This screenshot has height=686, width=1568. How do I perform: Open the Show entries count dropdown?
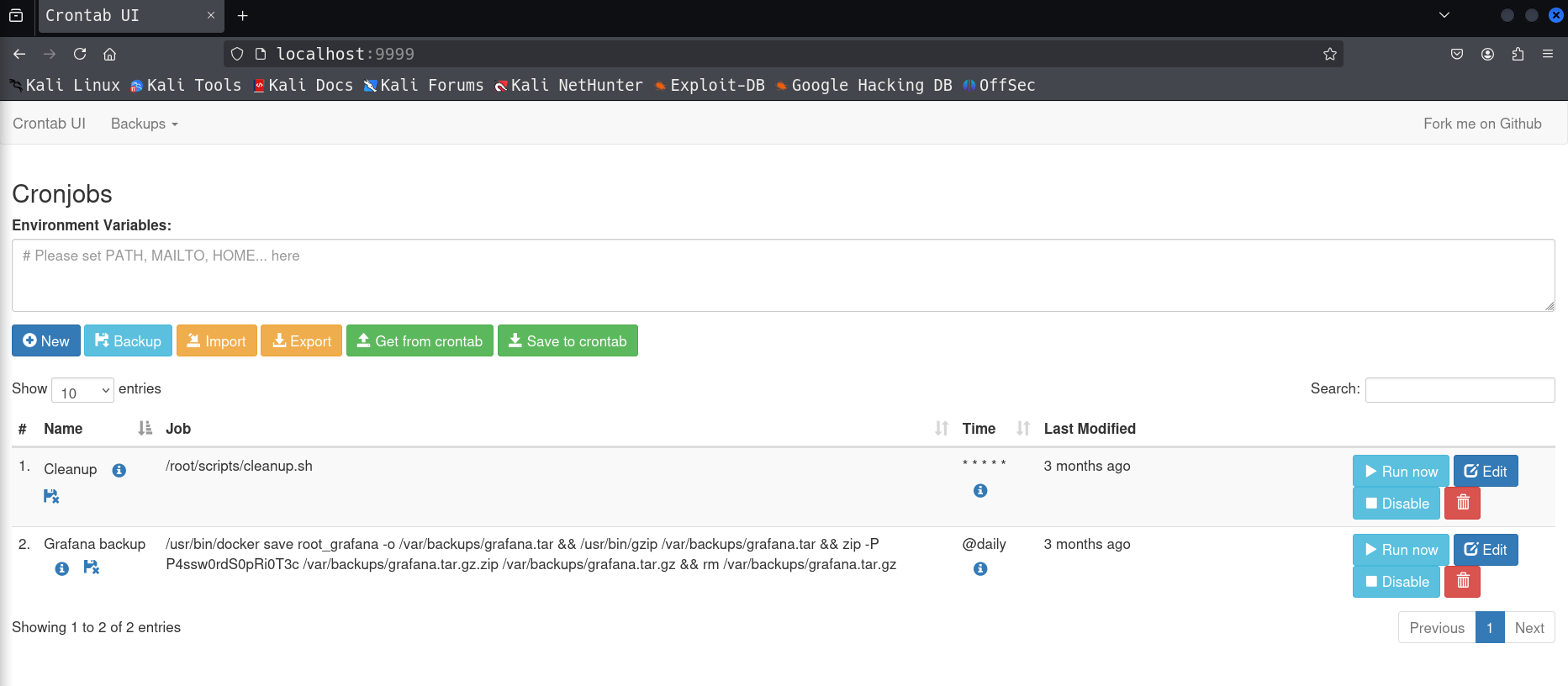82,390
